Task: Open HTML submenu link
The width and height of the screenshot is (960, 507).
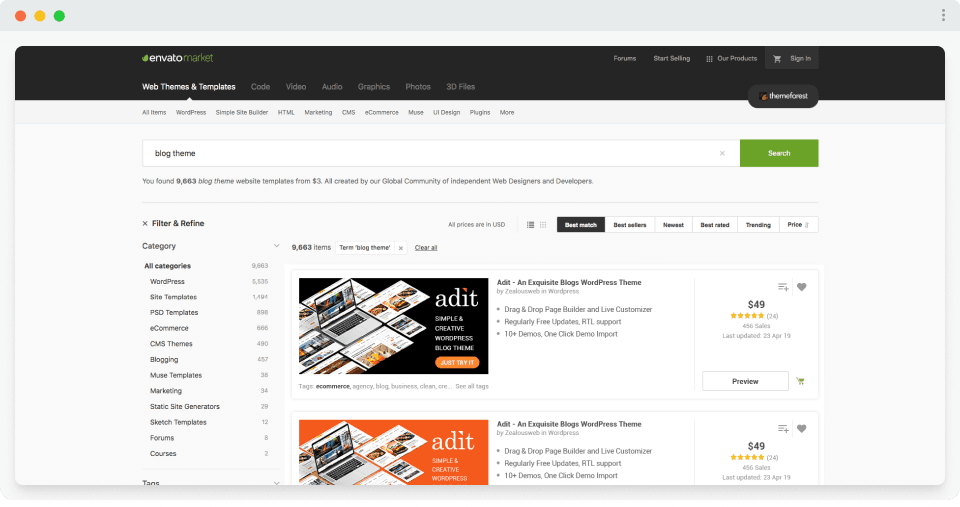Action: (x=286, y=113)
